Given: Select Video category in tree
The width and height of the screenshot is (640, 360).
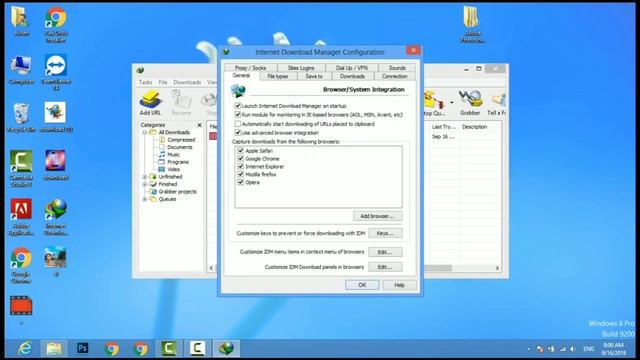Looking at the screenshot, I should pyautogui.click(x=173, y=169).
